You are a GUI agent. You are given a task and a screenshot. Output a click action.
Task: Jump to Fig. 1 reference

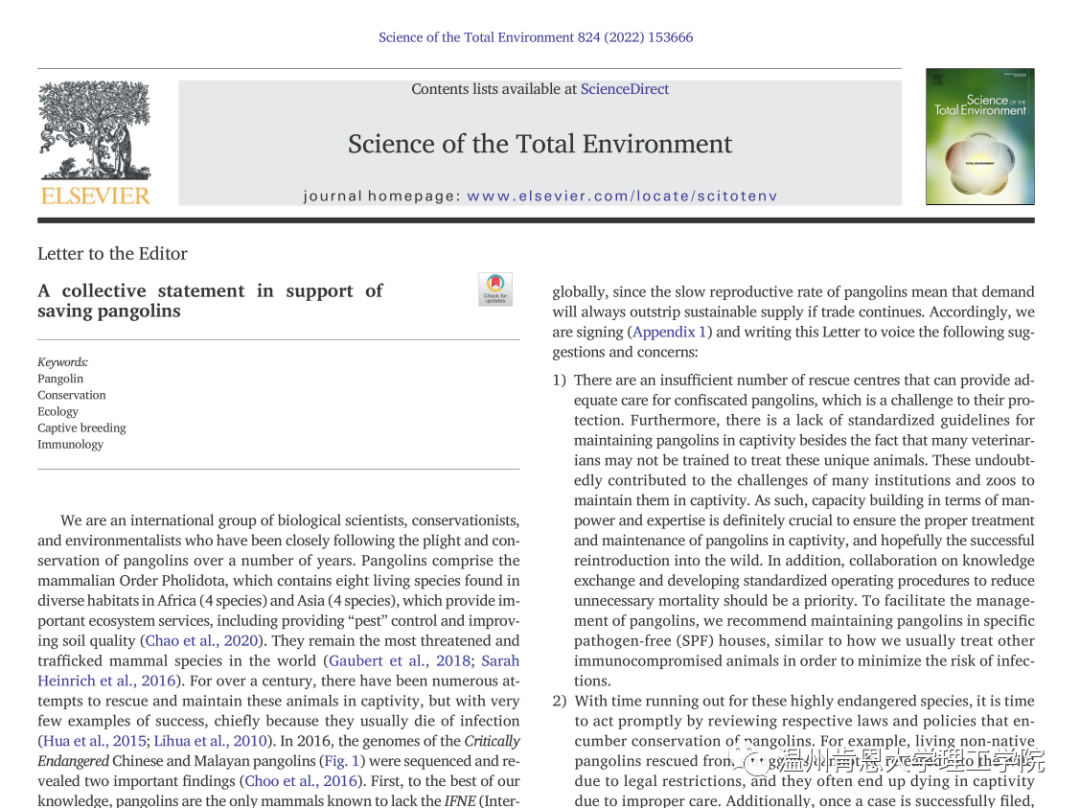[342, 761]
